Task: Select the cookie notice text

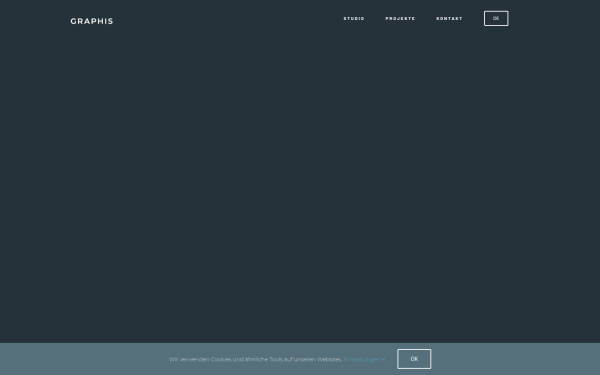Action: pos(255,359)
